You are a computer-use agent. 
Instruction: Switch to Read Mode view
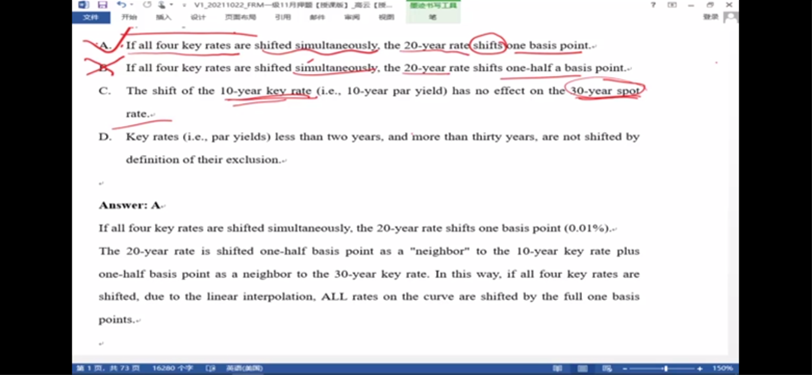point(558,368)
